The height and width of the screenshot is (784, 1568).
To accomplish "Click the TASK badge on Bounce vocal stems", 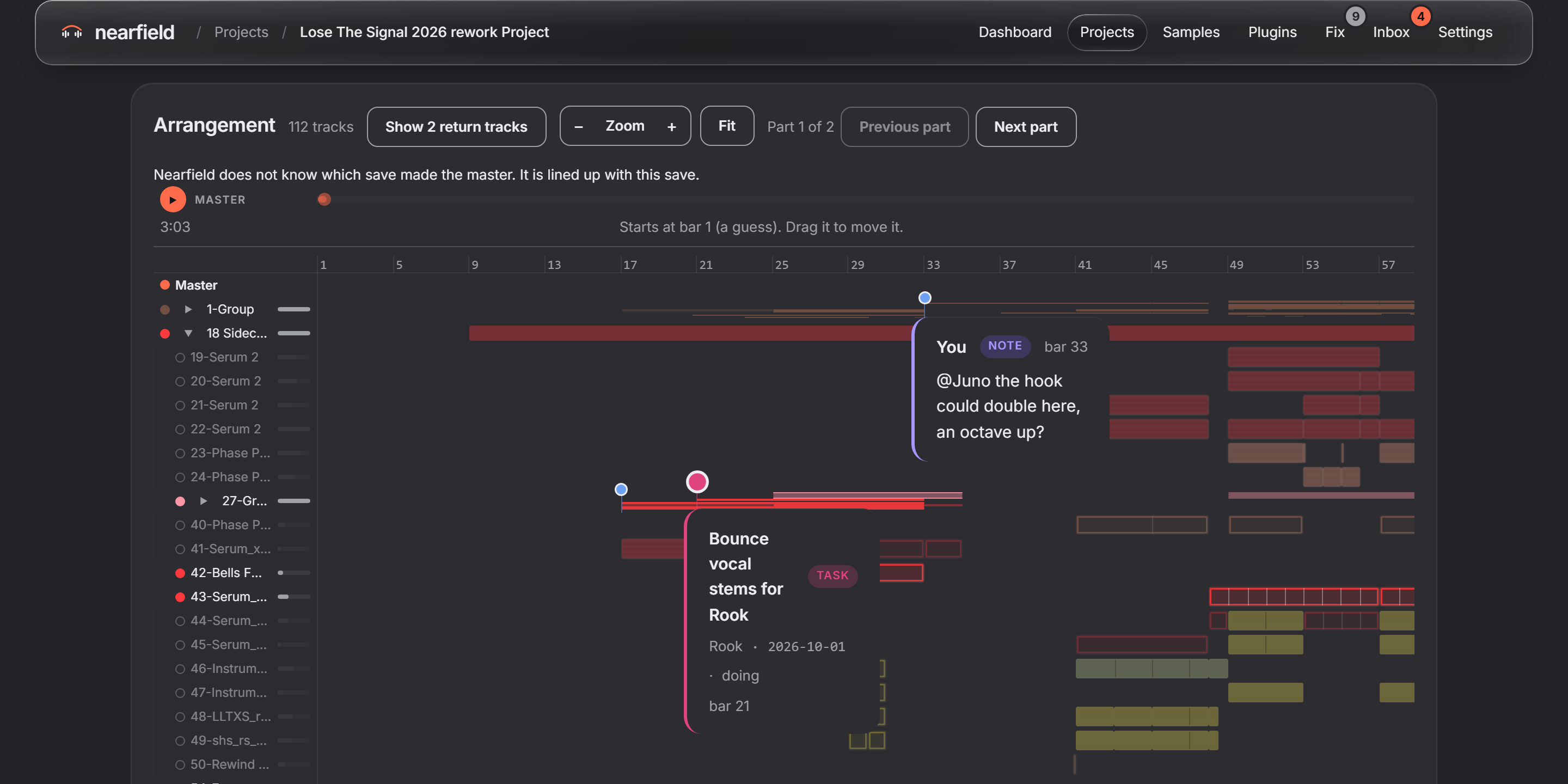I will click(832, 576).
